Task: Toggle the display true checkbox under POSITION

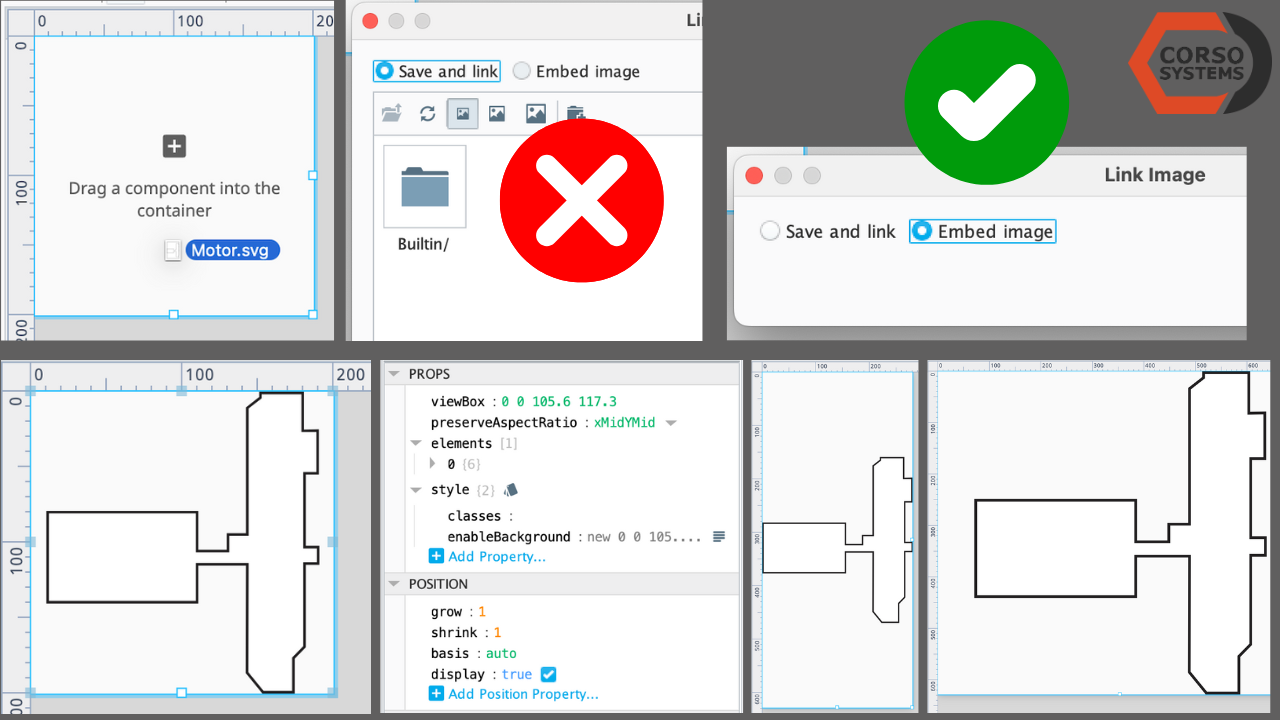Action: 548,674
